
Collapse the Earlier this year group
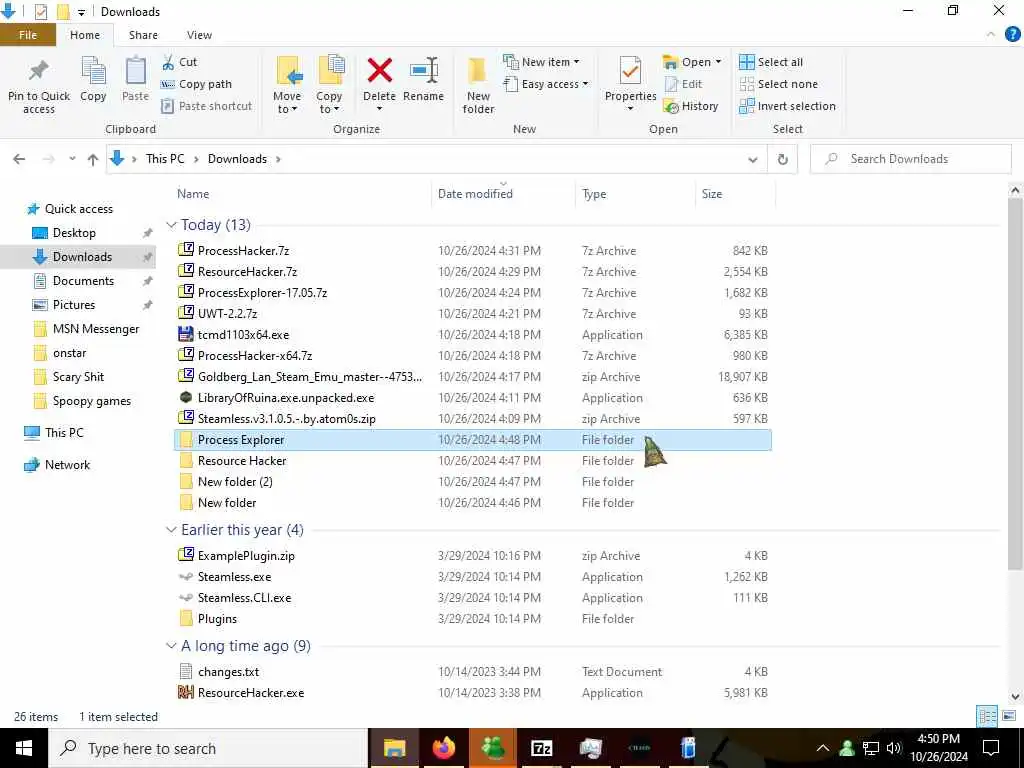coord(171,530)
